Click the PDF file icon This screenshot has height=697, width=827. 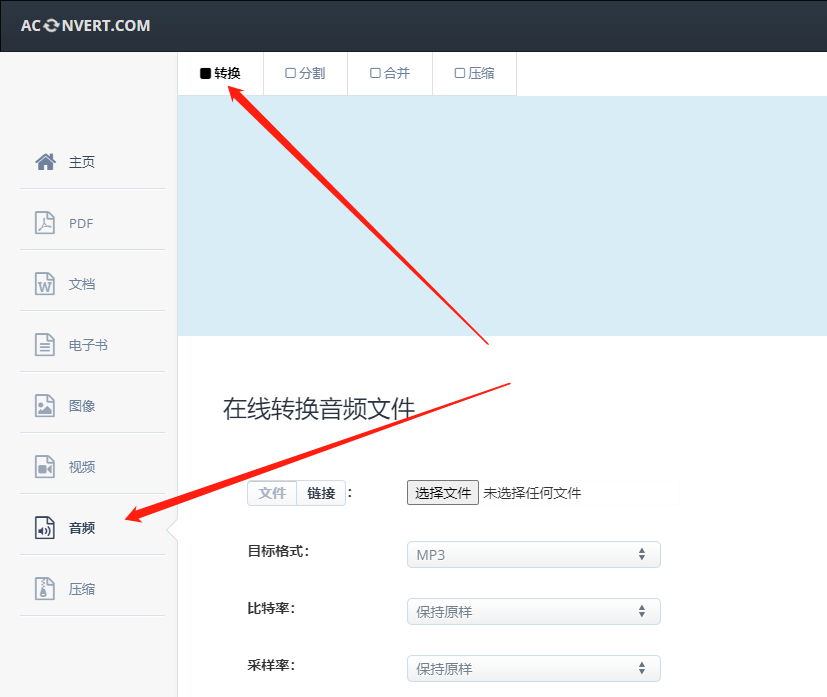pos(45,223)
